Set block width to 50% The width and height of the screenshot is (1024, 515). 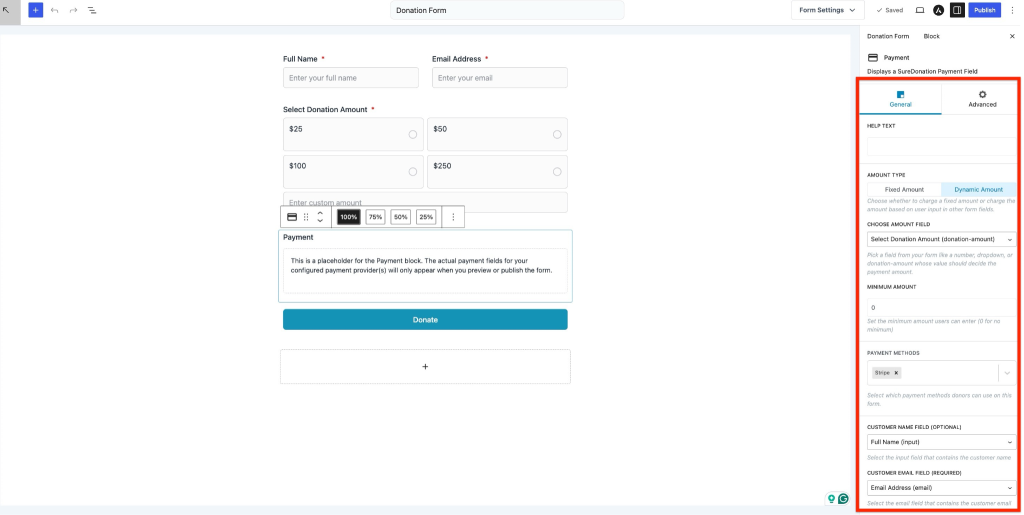click(400, 217)
